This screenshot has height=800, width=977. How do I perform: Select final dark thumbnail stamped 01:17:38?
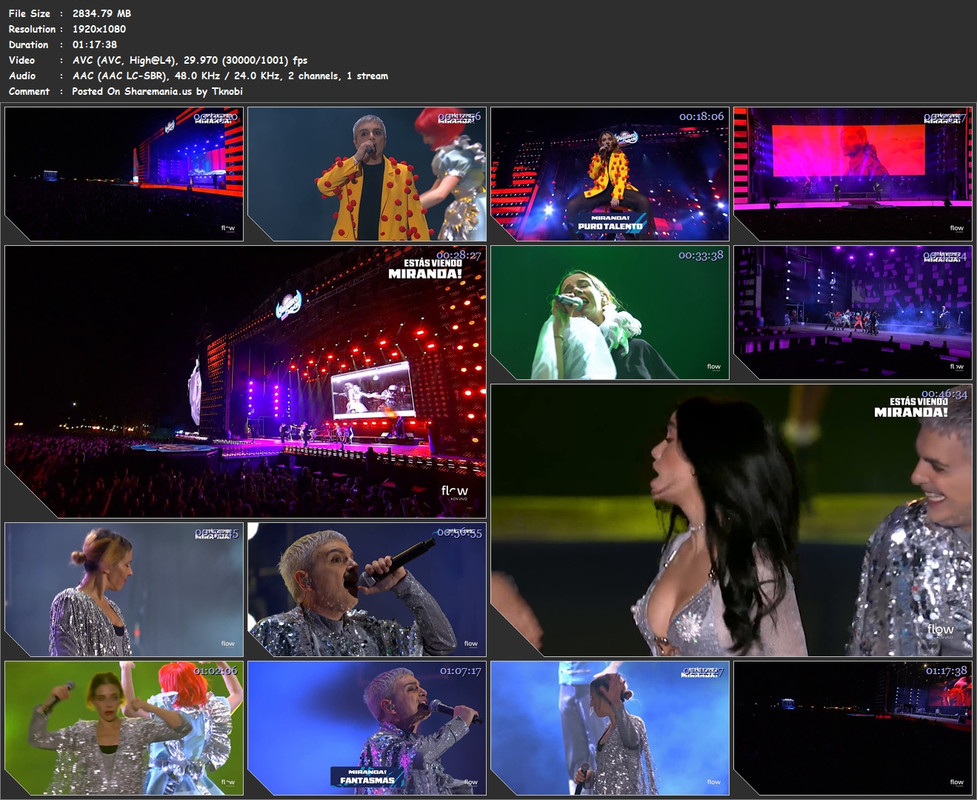click(x=853, y=728)
